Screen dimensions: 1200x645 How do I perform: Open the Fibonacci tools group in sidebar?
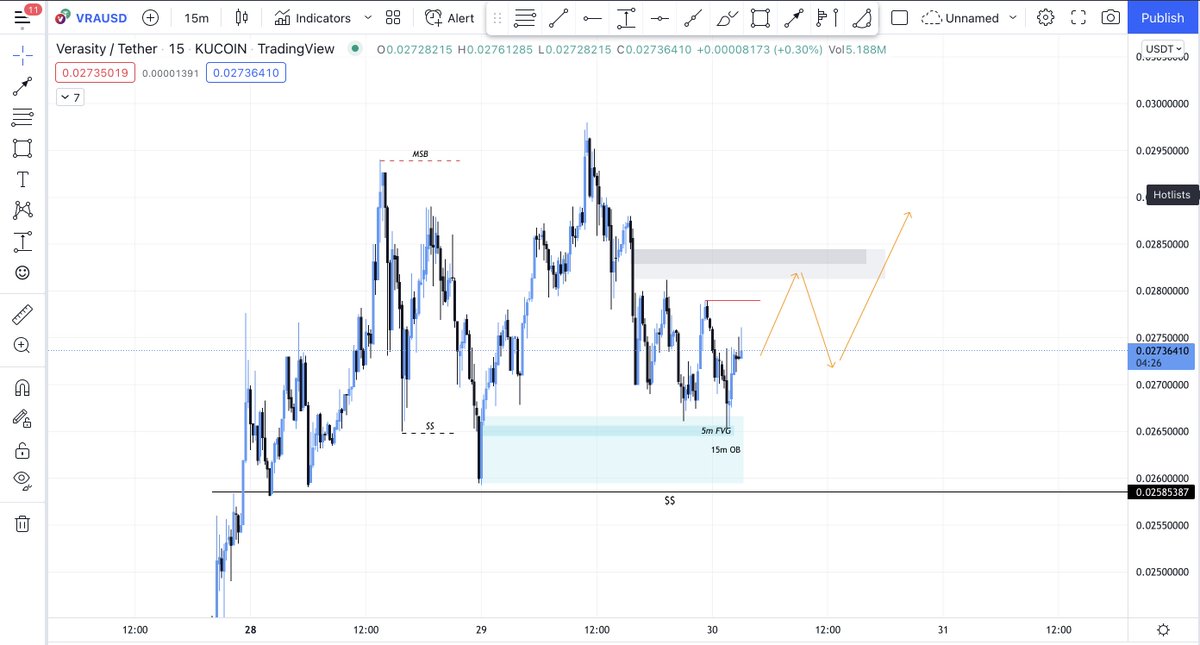[x=22, y=118]
